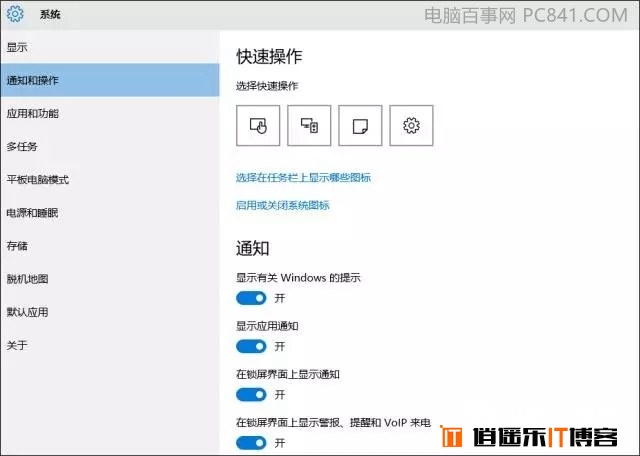Open 平板电脑模式 settings
The image size is (640, 456).
(x=110, y=179)
